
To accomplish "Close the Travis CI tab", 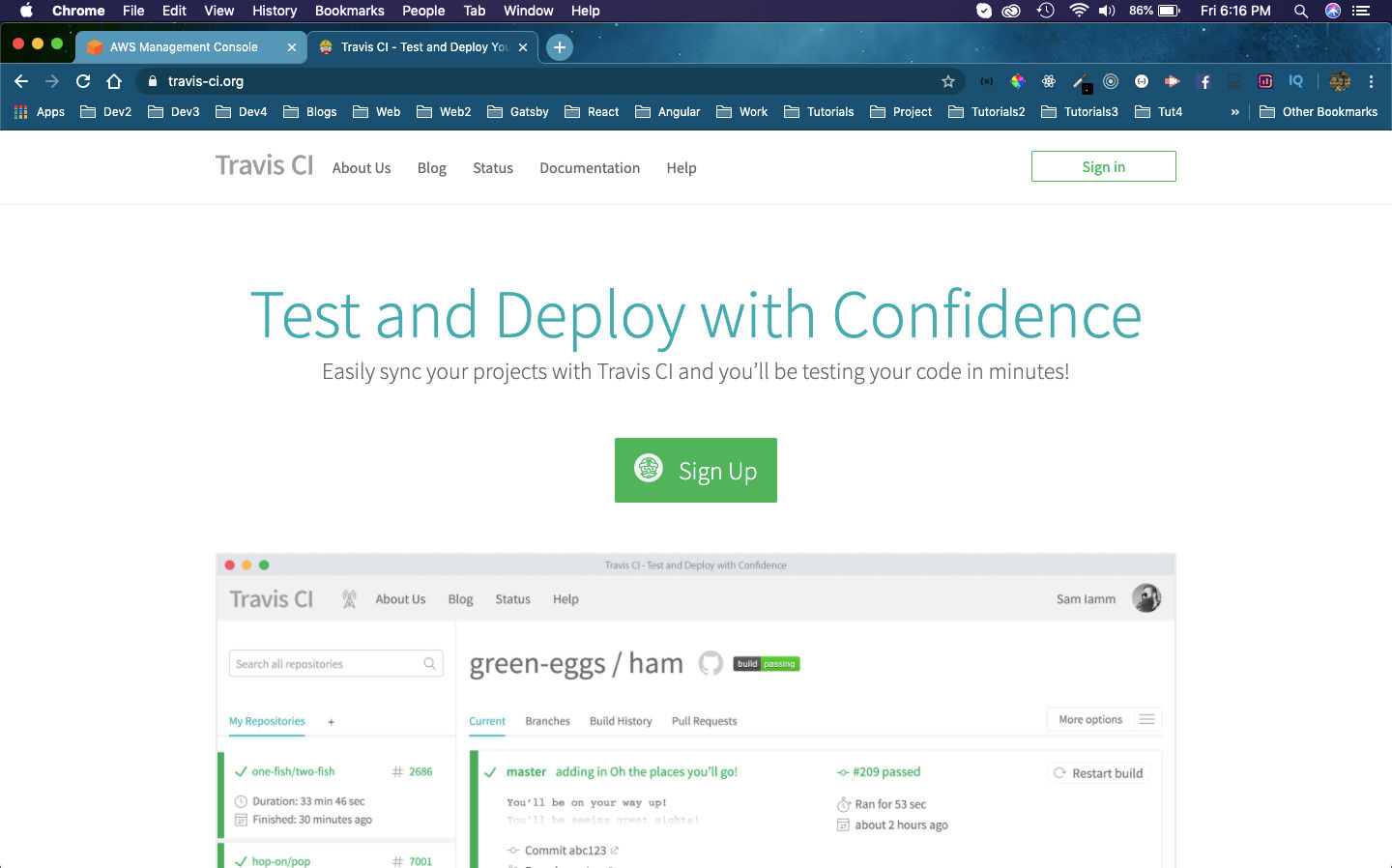I will click(x=523, y=46).
